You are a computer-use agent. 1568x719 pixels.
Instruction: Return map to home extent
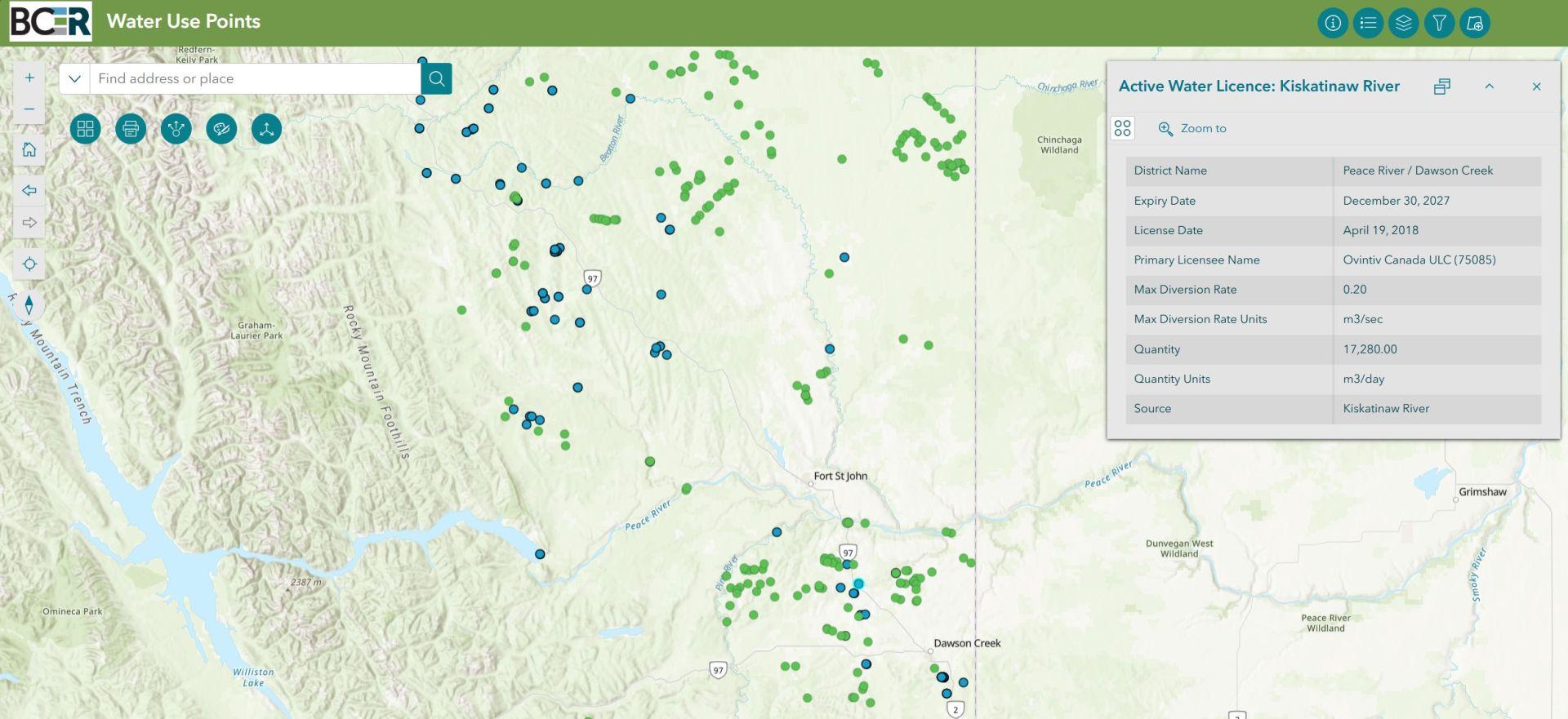click(x=29, y=149)
